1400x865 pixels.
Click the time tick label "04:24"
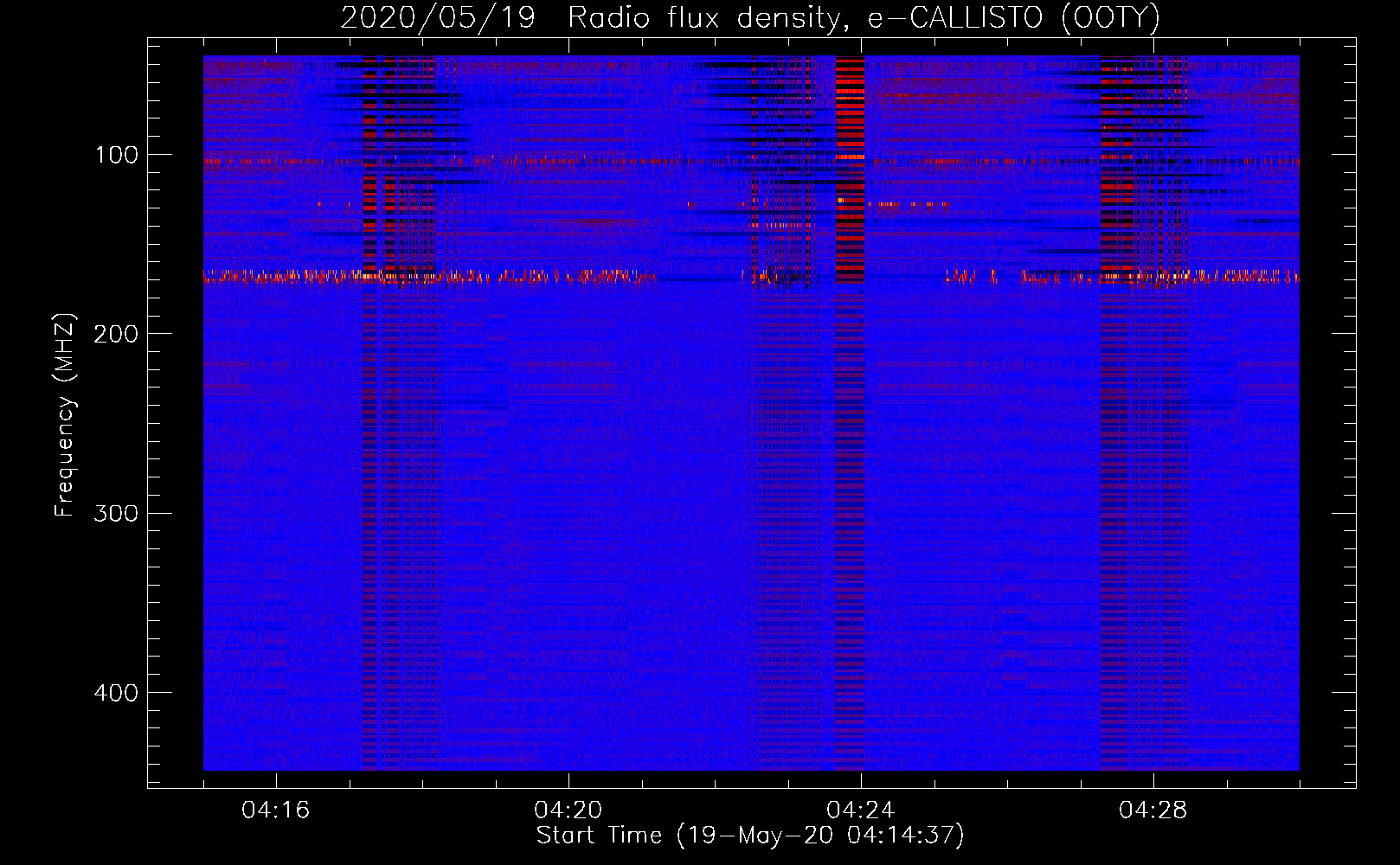point(861,811)
